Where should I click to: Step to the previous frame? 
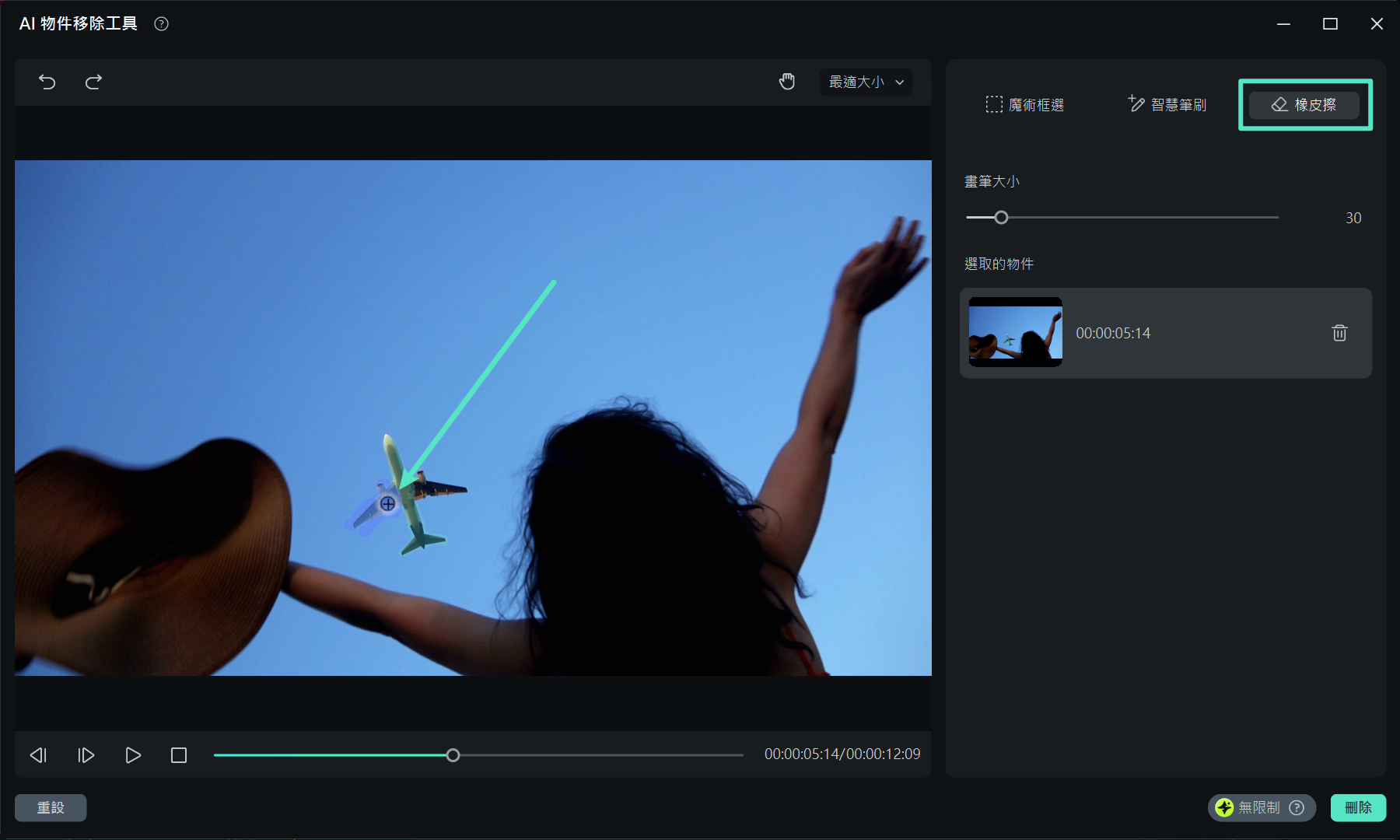pyautogui.click(x=38, y=755)
